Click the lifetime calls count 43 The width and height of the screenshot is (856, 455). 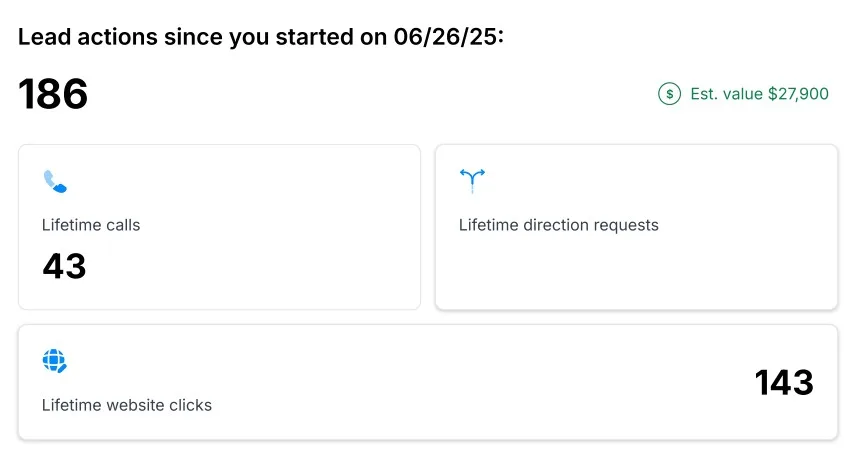coord(64,266)
